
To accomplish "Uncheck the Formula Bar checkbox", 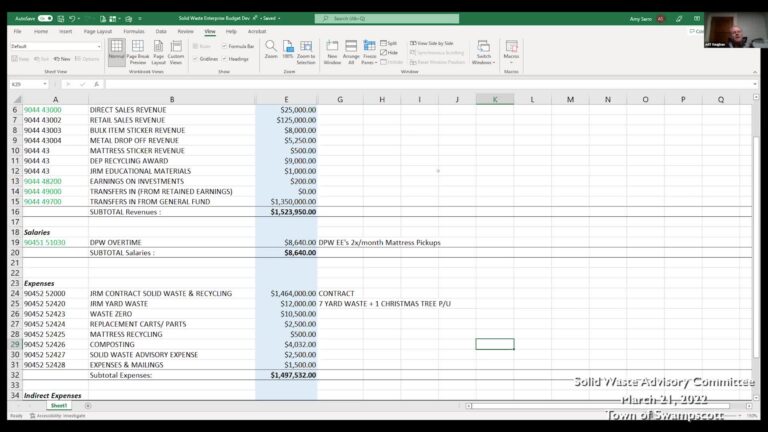I will [x=225, y=46].
